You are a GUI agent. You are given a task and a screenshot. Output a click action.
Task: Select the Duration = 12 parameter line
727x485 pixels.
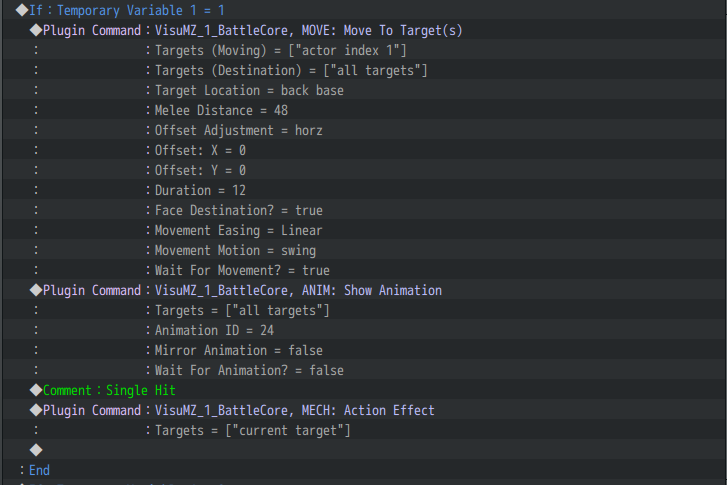point(364,190)
